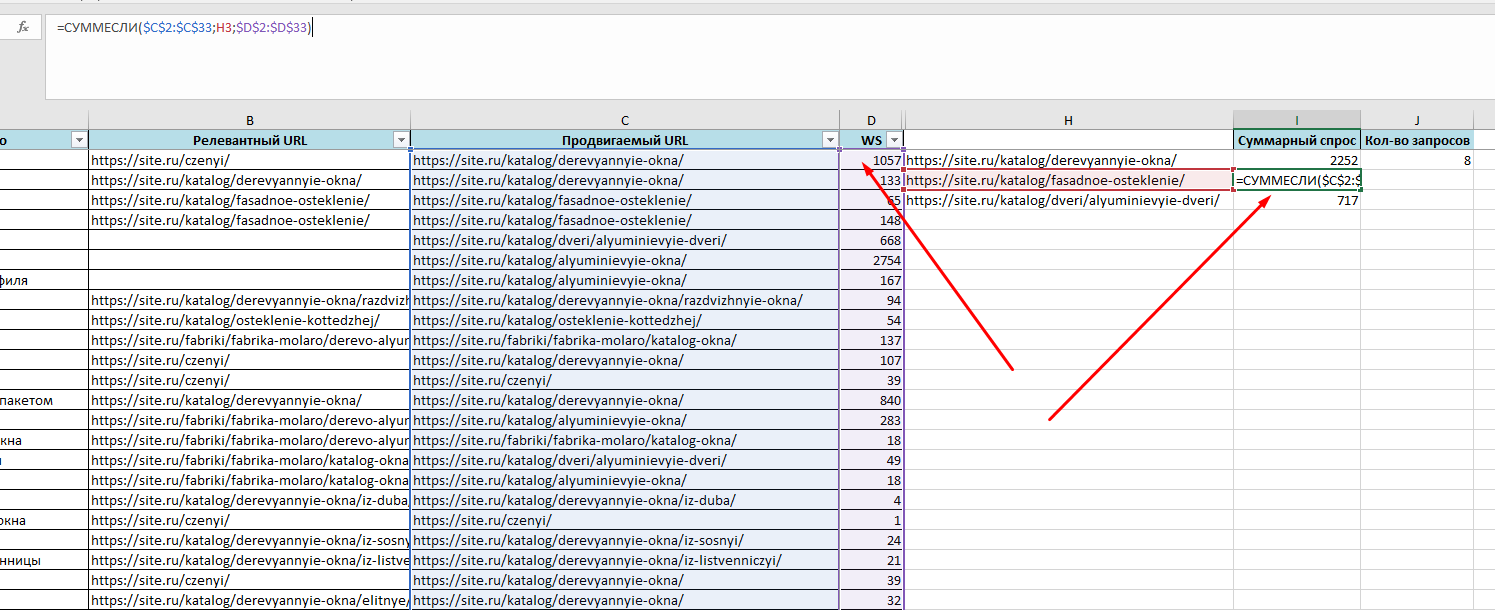Select the WS cell with value 148
Image resolution: width=1495 pixels, height=610 pixels.
[871, 220]
